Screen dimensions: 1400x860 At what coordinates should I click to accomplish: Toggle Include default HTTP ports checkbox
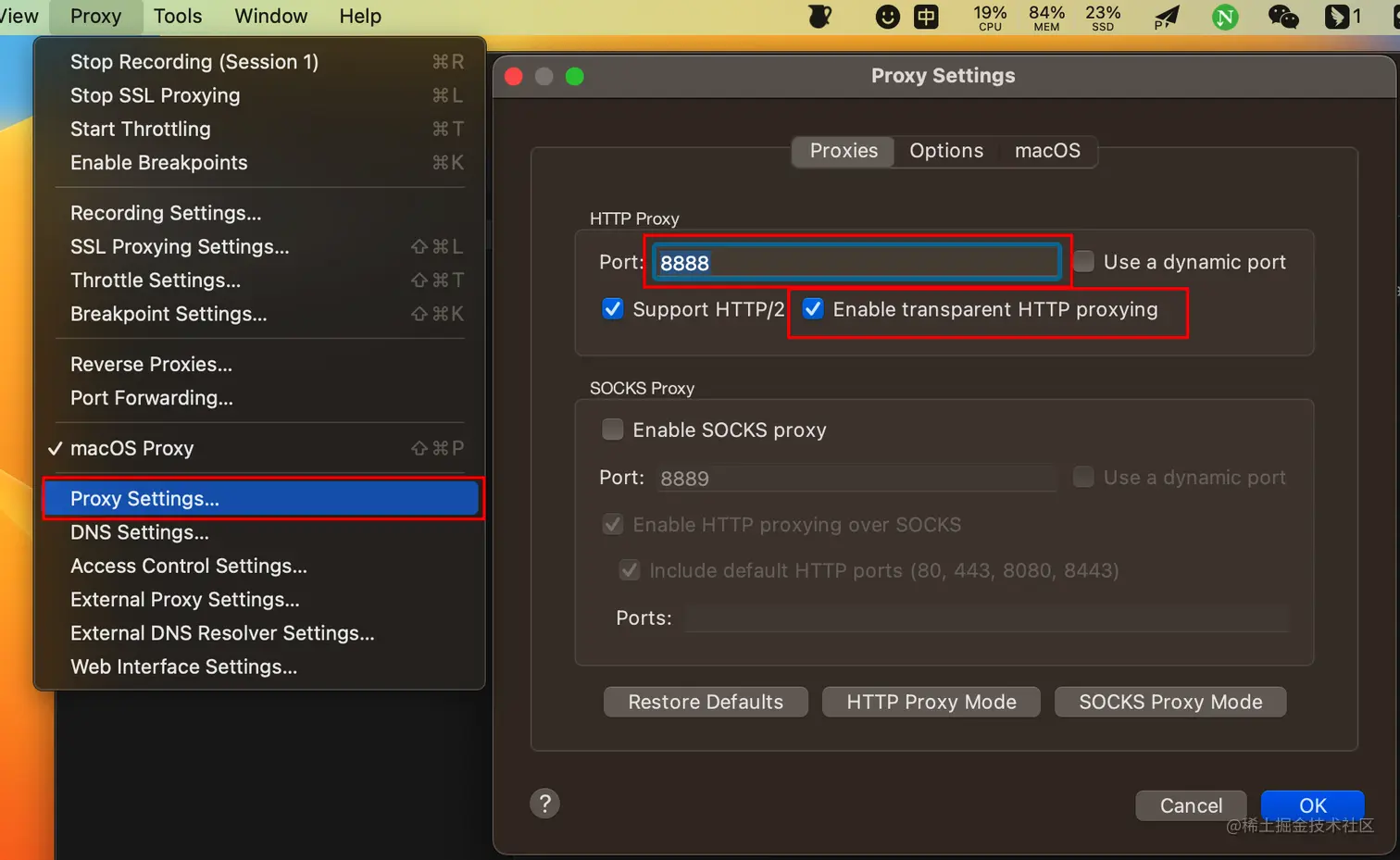[630, 570]
